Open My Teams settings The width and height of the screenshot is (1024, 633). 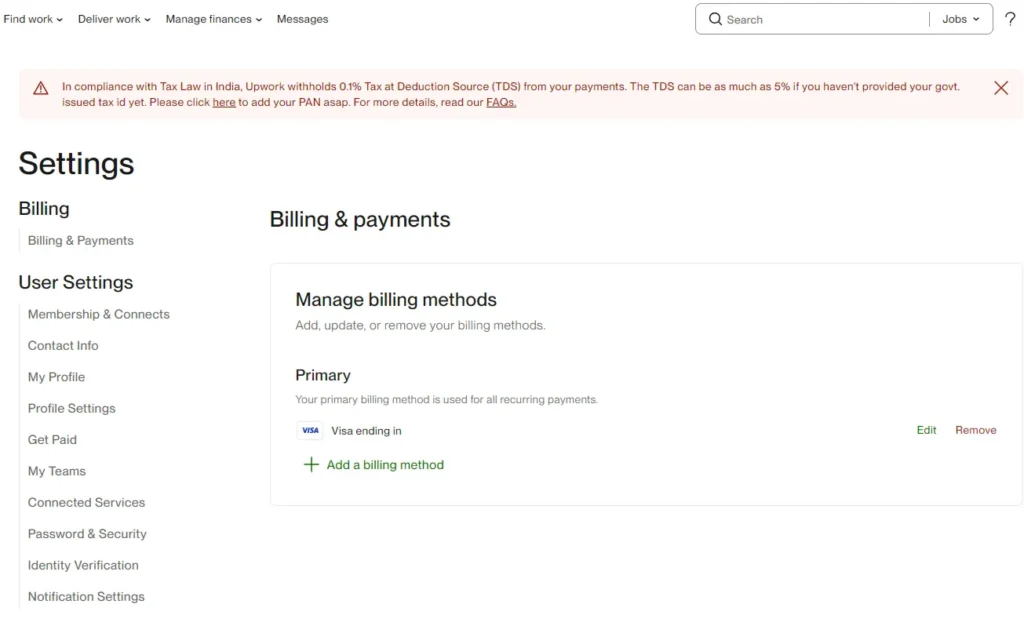pyautogui.click(x=57, y=471)
